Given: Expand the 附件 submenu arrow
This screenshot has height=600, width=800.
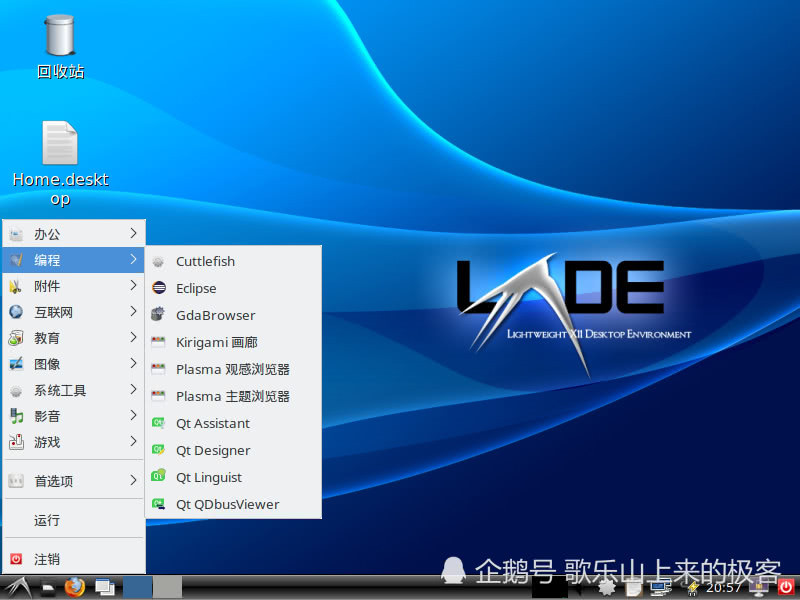Looking at the screenshot, I should [x=133, y=285].
